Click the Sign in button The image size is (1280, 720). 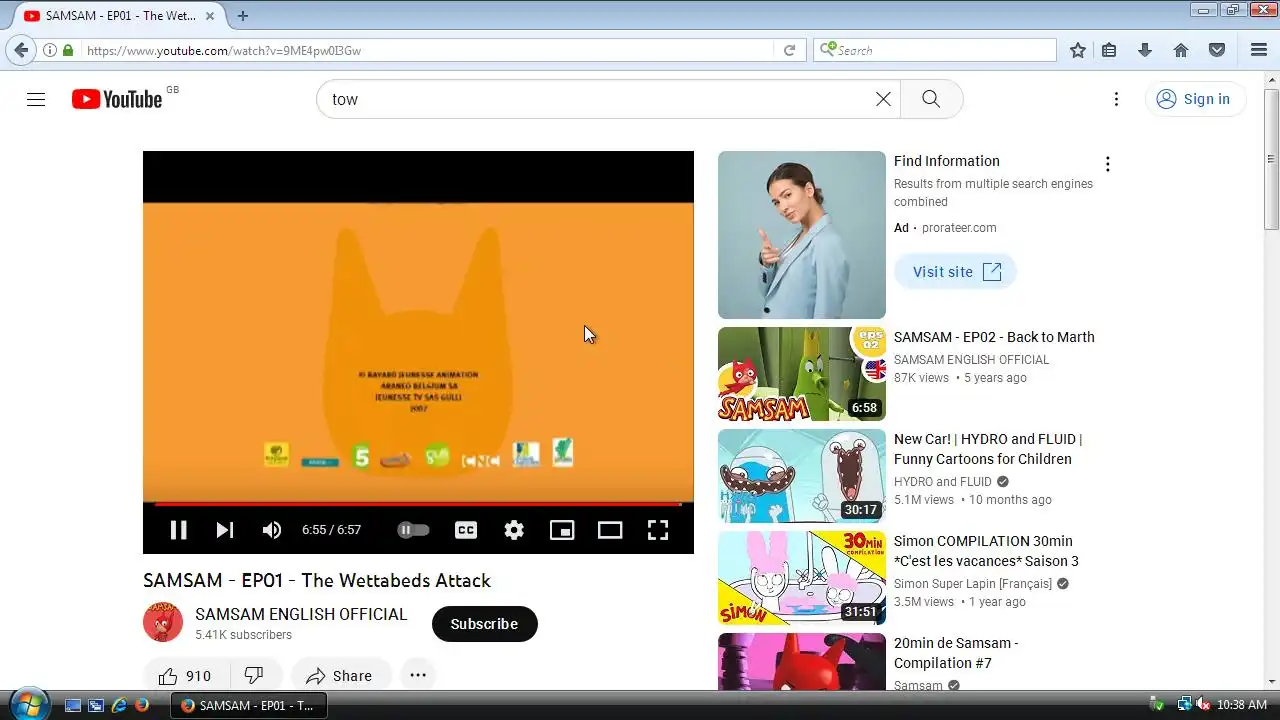1195,99
